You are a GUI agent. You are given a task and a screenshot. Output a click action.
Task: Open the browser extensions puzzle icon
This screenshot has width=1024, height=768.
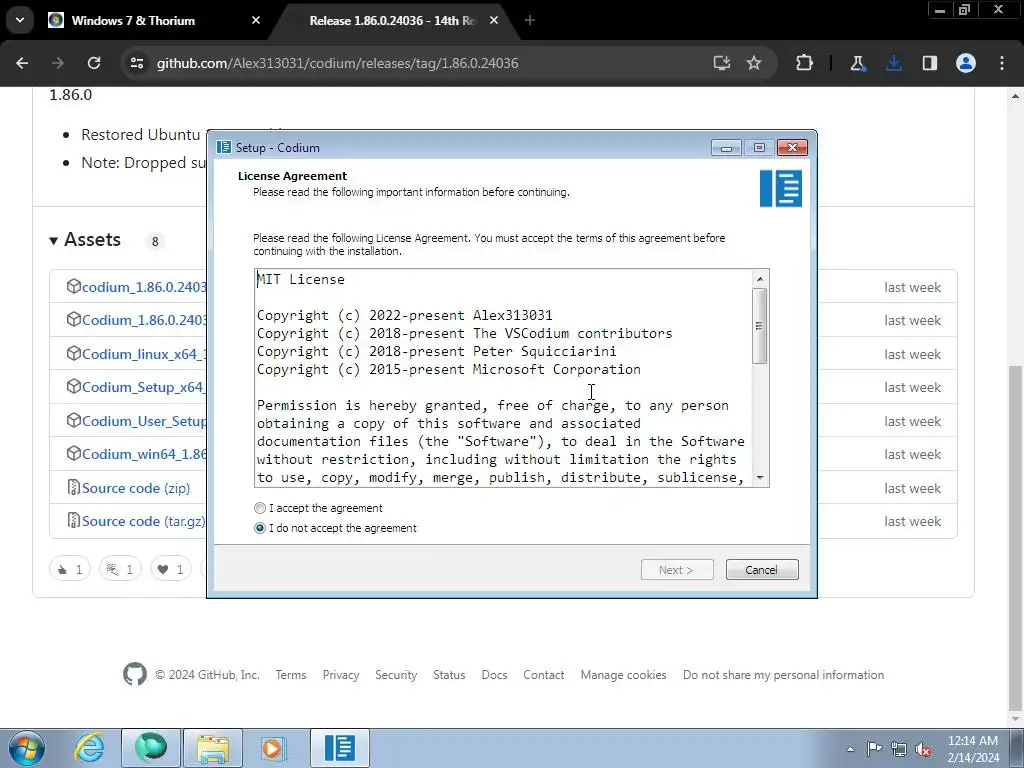pyautogui.click(x=805, y=63)
